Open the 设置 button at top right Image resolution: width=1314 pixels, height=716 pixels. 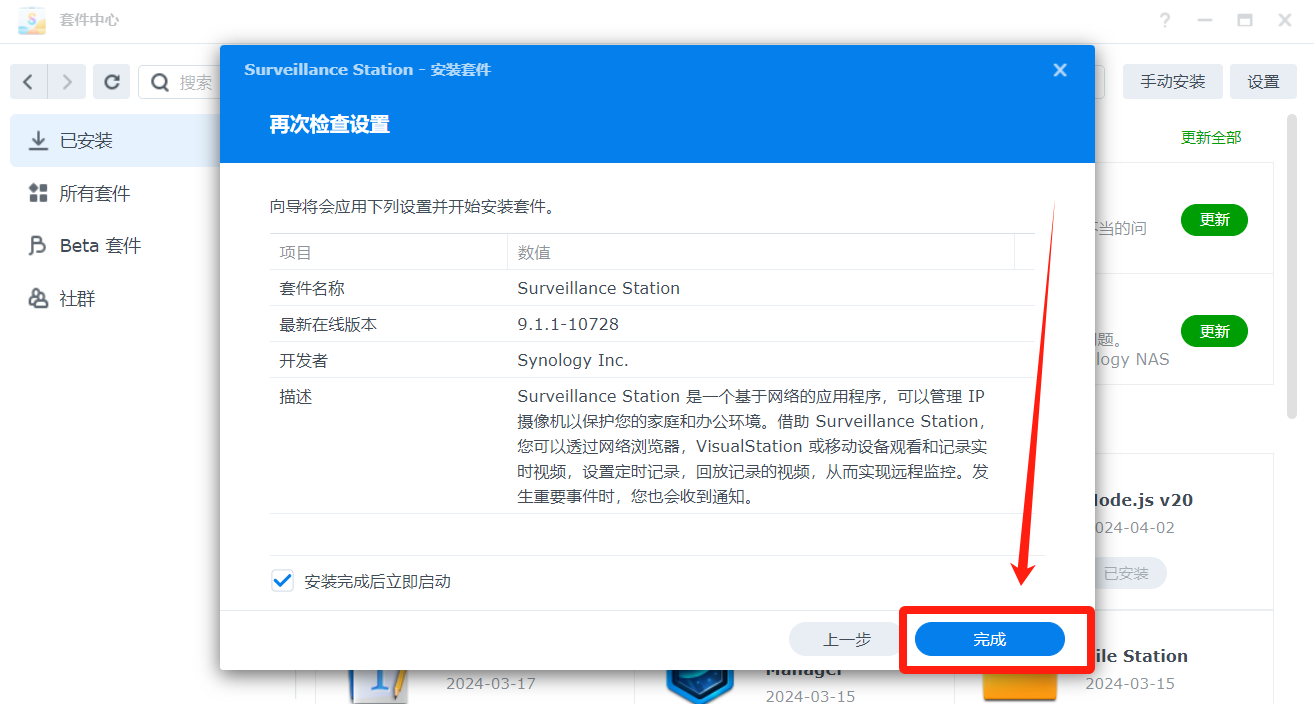[1263, 82]
